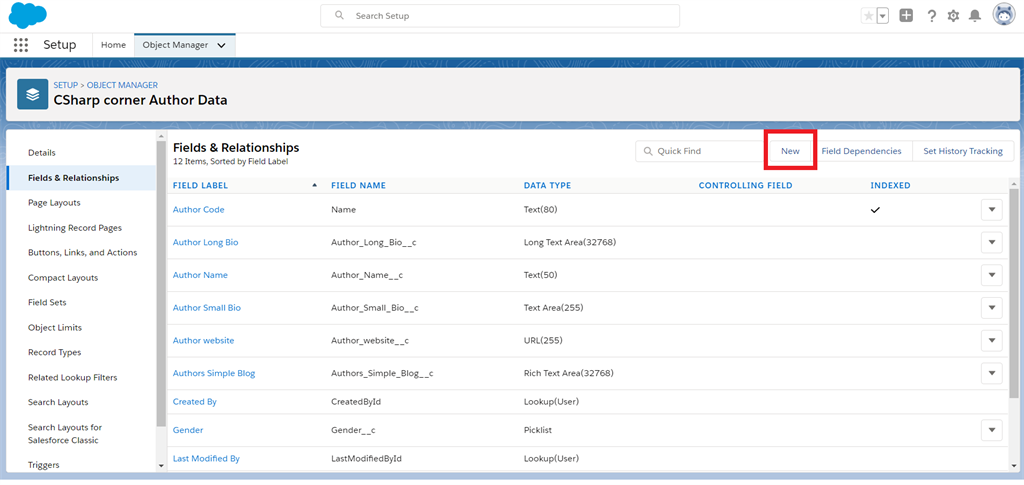This screenshot has width=1024, height=485.
Task: Open the Help question mark icon
Action: pyautogui.click(x=932, y=16)
